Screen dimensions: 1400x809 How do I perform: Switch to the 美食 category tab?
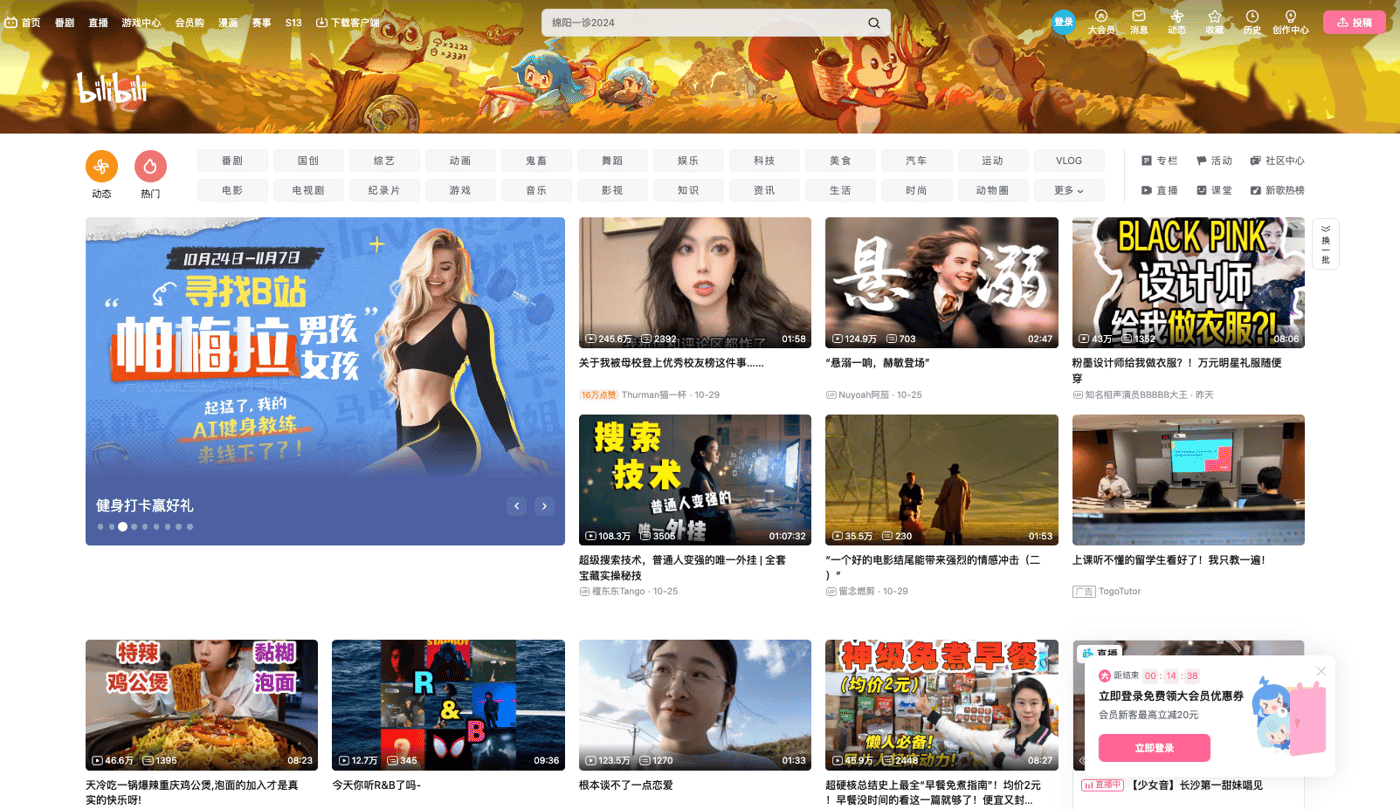[x=840, y=160]
